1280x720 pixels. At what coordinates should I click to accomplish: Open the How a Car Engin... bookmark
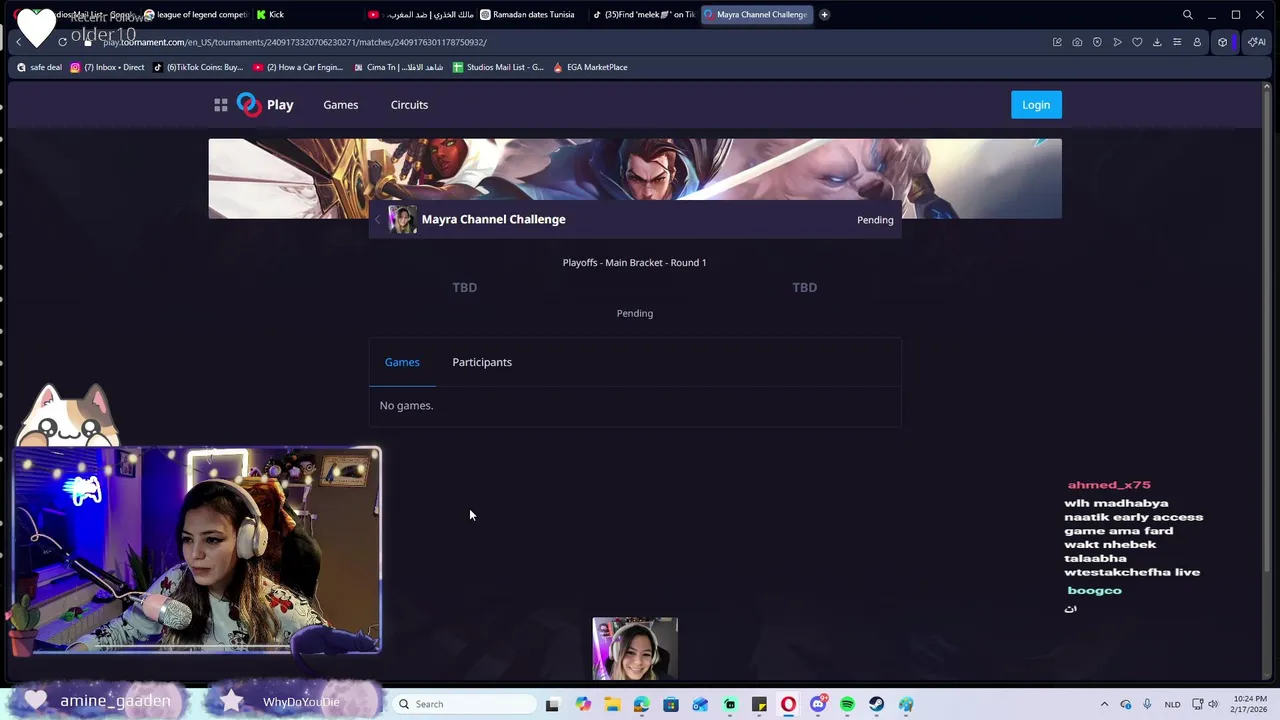click(x=298, y=67)
